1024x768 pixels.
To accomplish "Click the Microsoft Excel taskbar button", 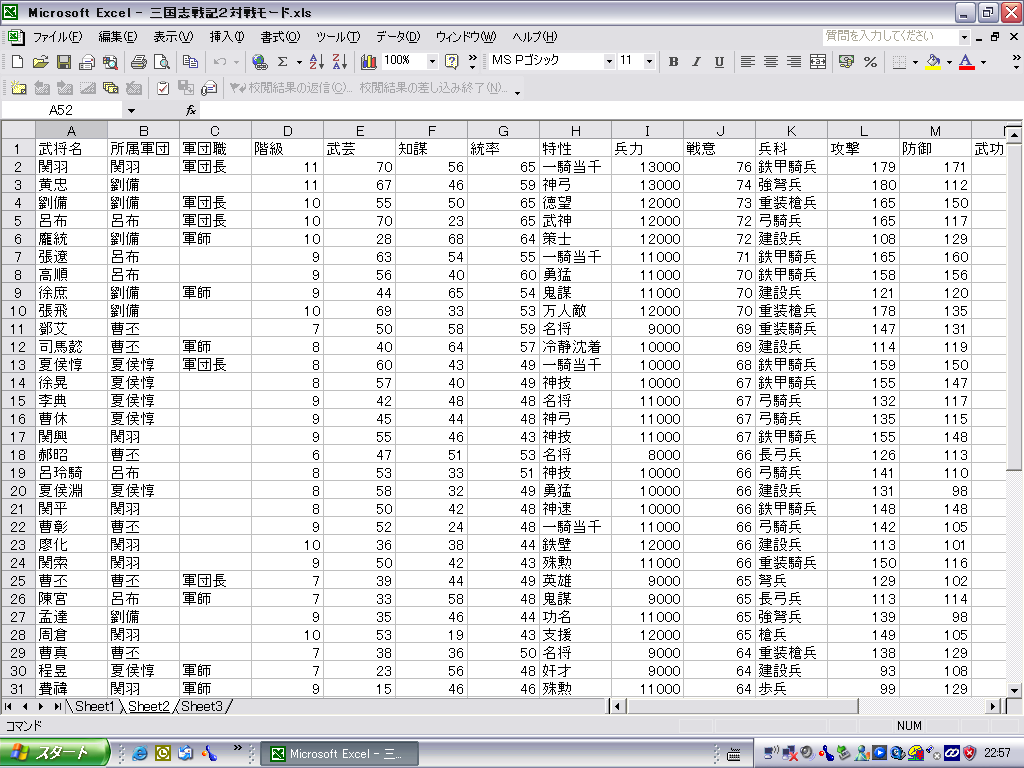I will point(338,754).
